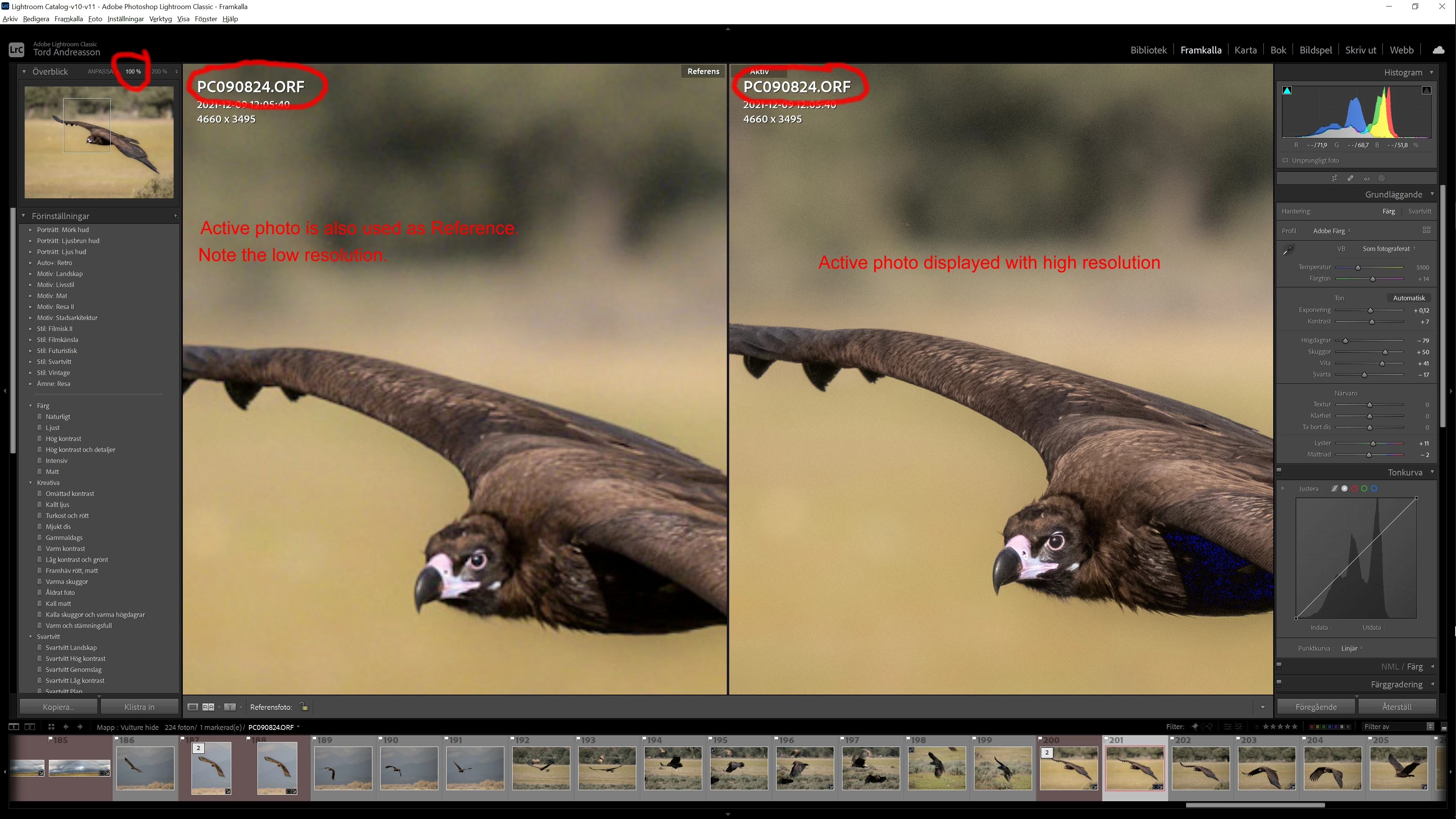This screenshot has width=1456, height=819.
Task: Toggle the Ursprungligt foto checkbox
Action: (x=1285, y=160)
